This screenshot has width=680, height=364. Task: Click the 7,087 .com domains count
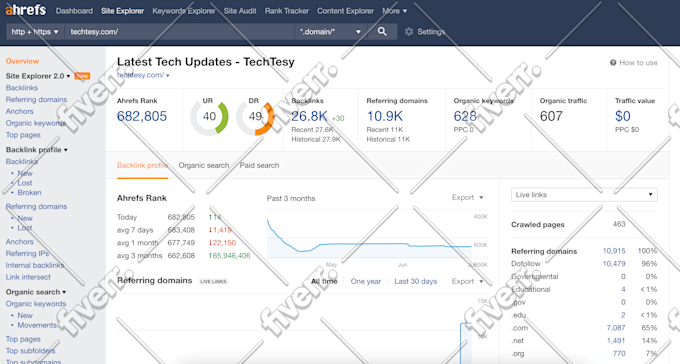click(x=616, y=328)
